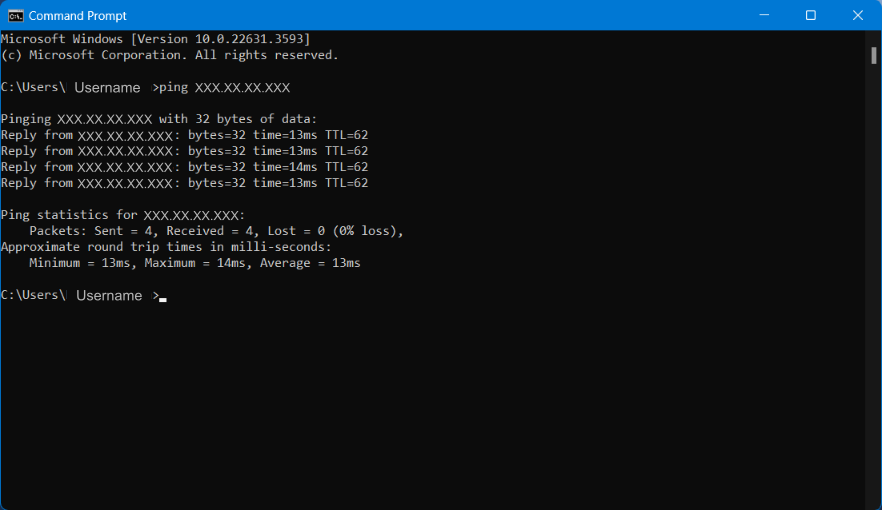Click the 'Ping statistics for XXX.XX.XX.XXX:' line
Viewport: 882px width, 510px height.
click(x=123, y=215)
